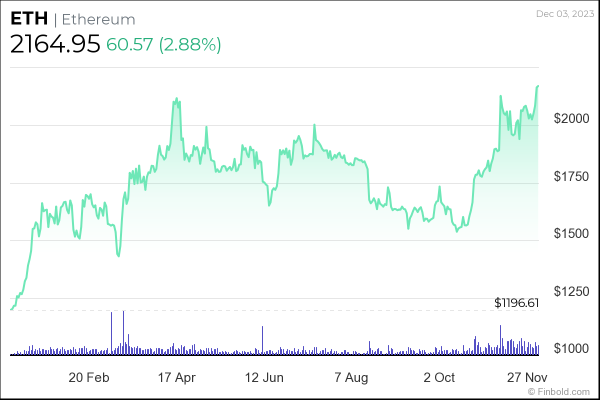Screen dimensions: 600x400
Task: Click the $1250 y-axis label
Action: pyautogui.click(x=568, y=291)
